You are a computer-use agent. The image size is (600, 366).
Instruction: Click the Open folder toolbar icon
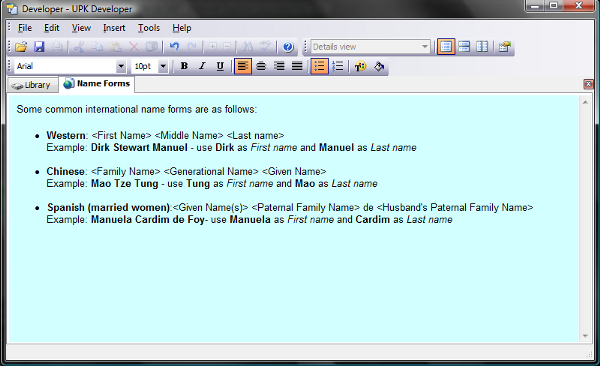coord(21,47)
